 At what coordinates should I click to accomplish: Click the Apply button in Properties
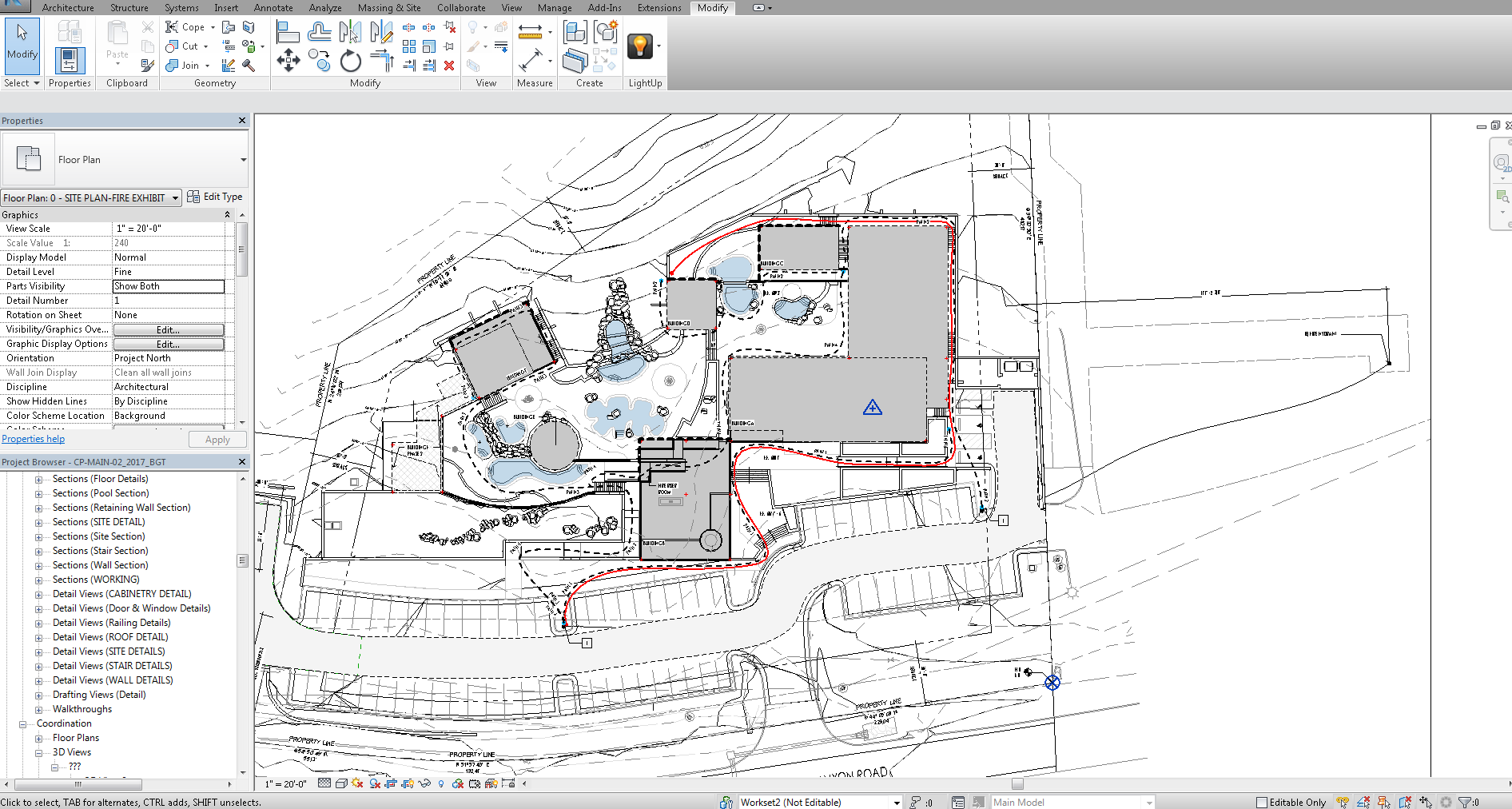click(217, 440)
